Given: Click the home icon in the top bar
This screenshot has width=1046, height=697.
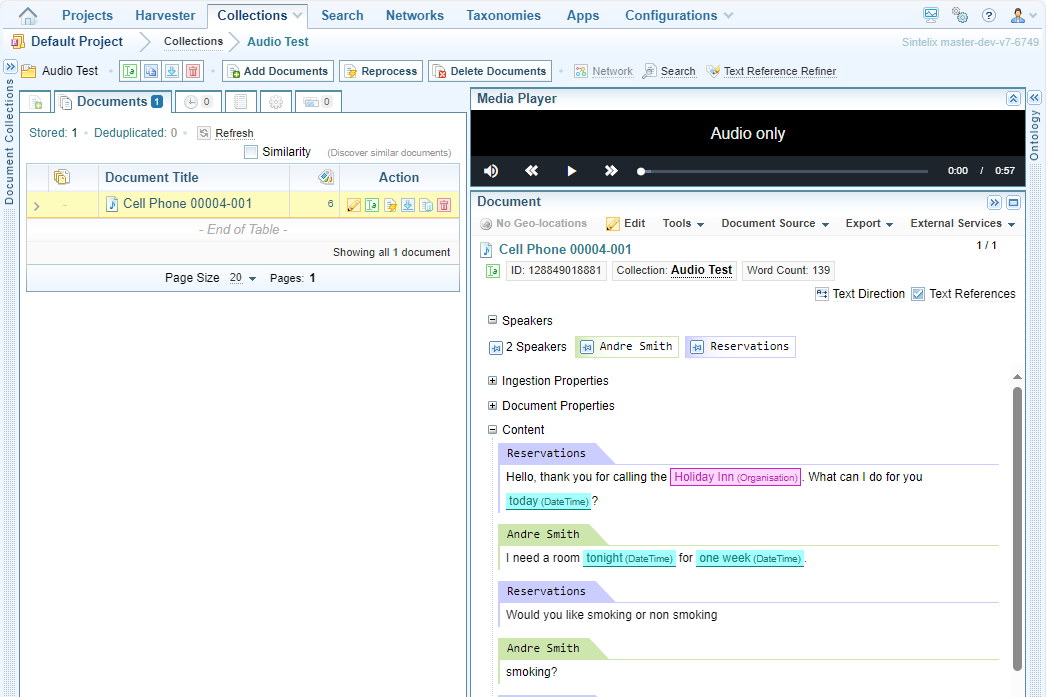Looking at the screenshot, I should [x=28, y=16].
